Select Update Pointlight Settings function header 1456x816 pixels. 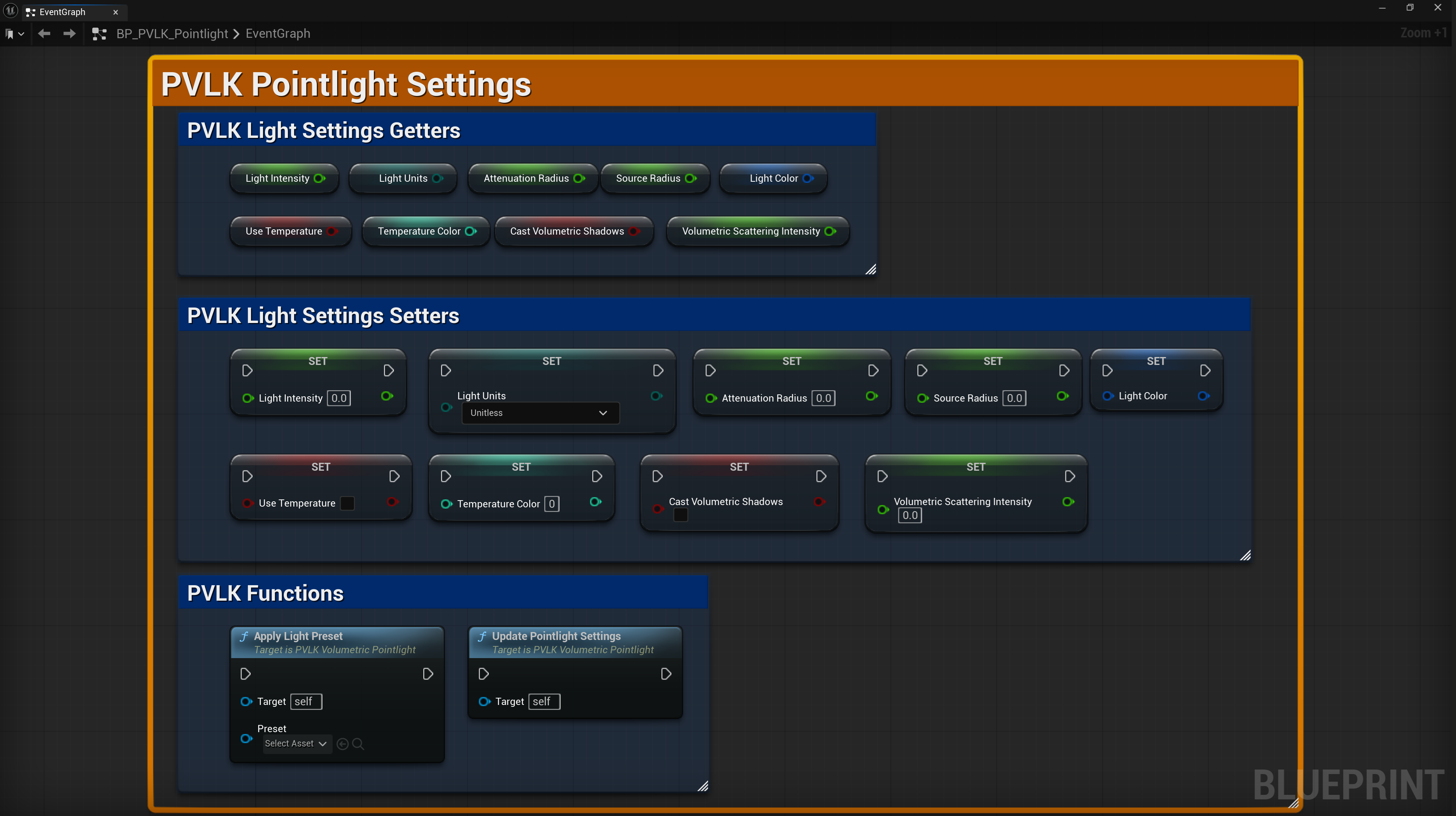(x=575, y=643)
